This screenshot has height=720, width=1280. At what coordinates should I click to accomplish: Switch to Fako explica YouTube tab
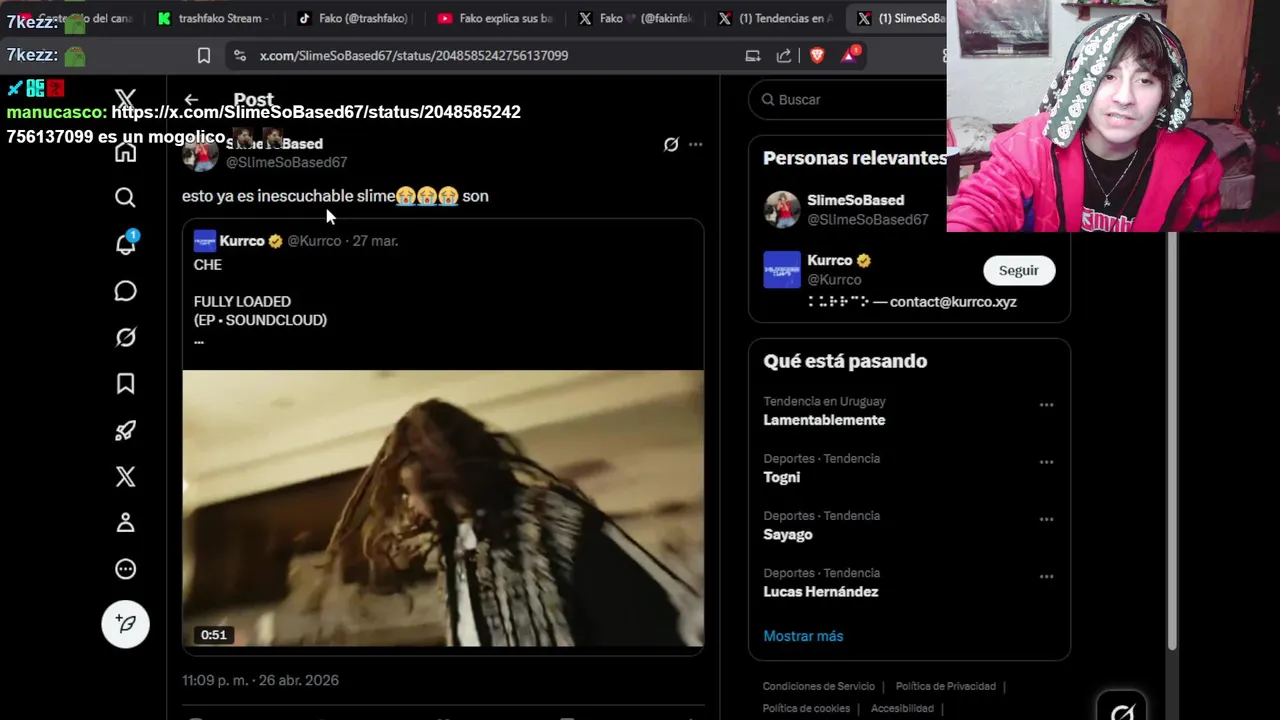(494, 18)
